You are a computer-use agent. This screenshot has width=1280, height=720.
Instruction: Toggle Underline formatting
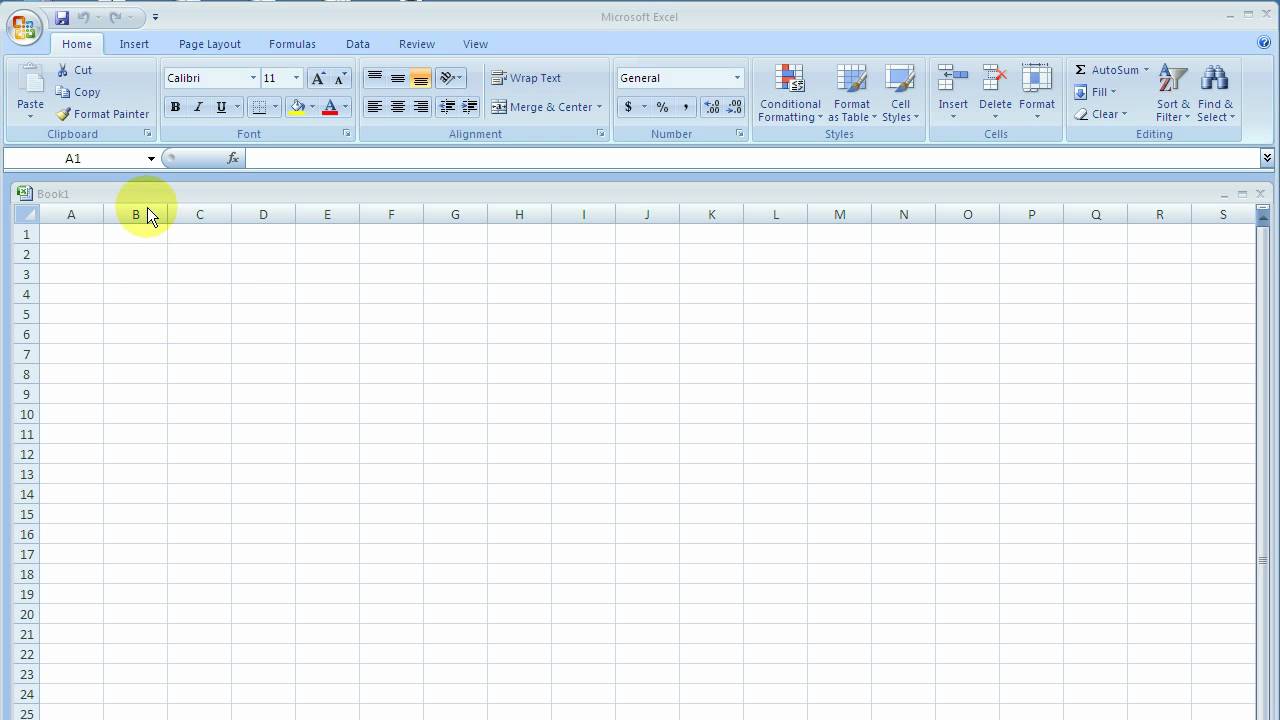221,107
